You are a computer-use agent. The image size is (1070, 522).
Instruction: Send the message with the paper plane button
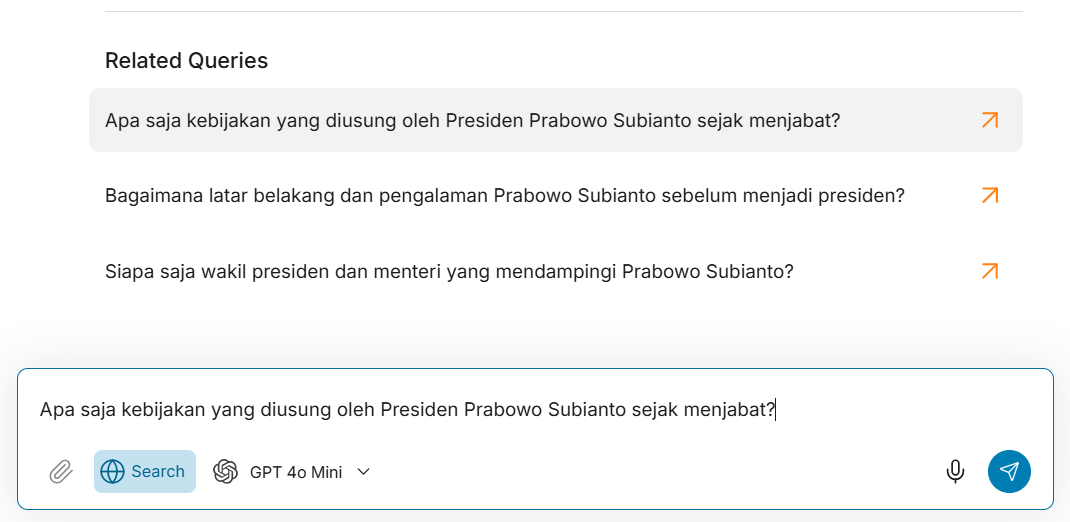tap(1009, 472)
